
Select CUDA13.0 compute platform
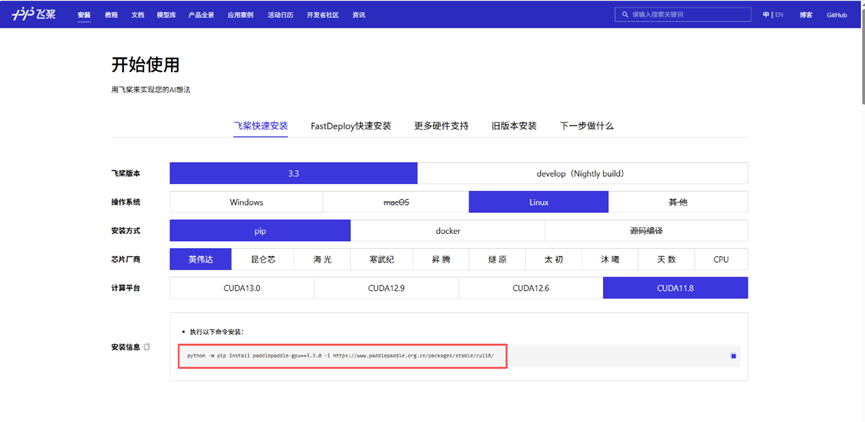242,288
